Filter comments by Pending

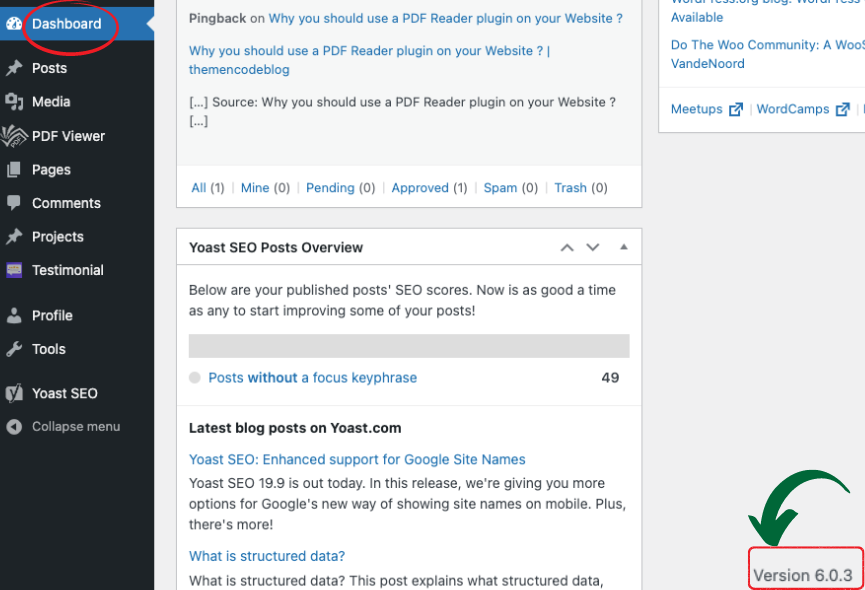[330, 188]
